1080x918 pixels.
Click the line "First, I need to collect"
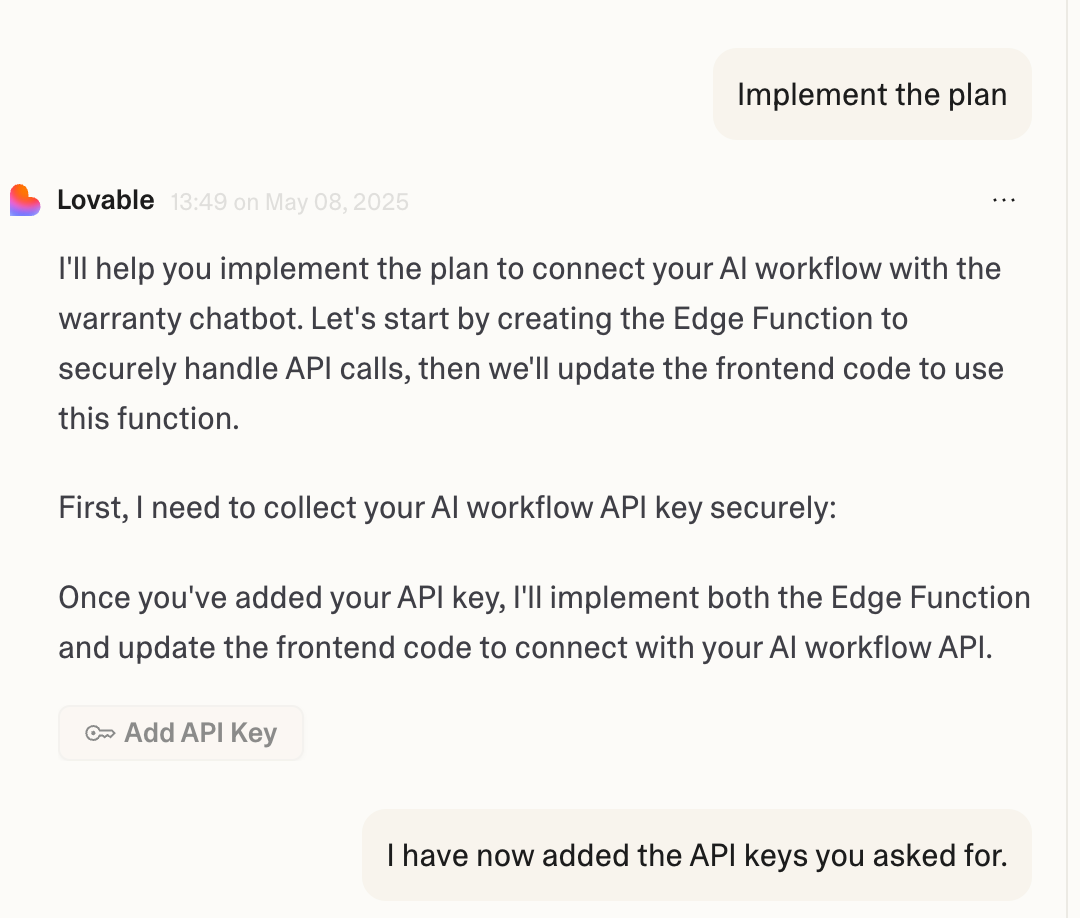(447, 508)
